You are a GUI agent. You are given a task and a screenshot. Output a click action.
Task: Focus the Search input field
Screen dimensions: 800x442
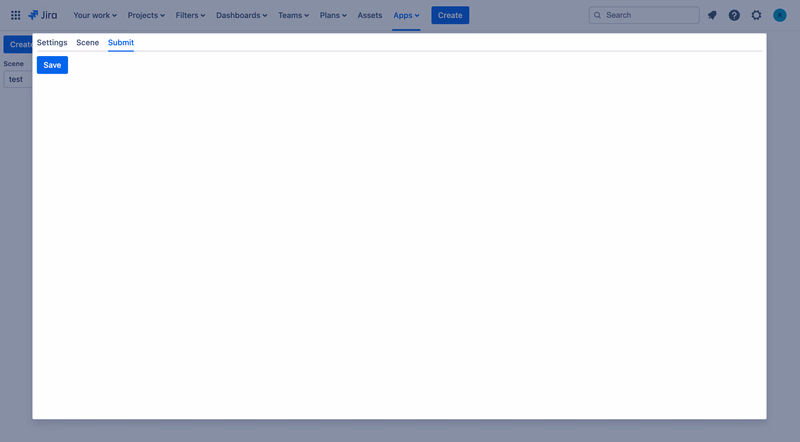[x=644, y=15]
